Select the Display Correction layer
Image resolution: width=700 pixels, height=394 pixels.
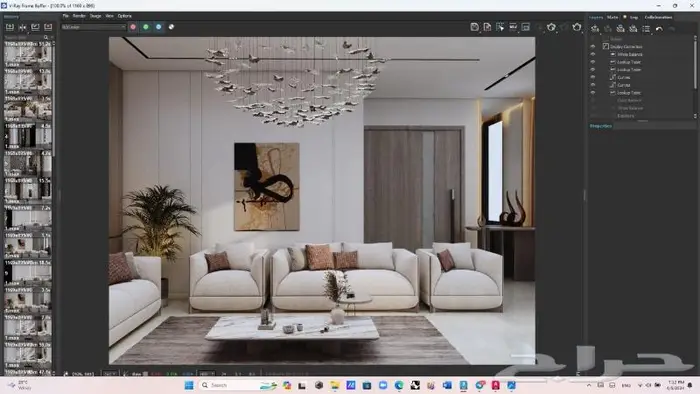tap(626, 46)
